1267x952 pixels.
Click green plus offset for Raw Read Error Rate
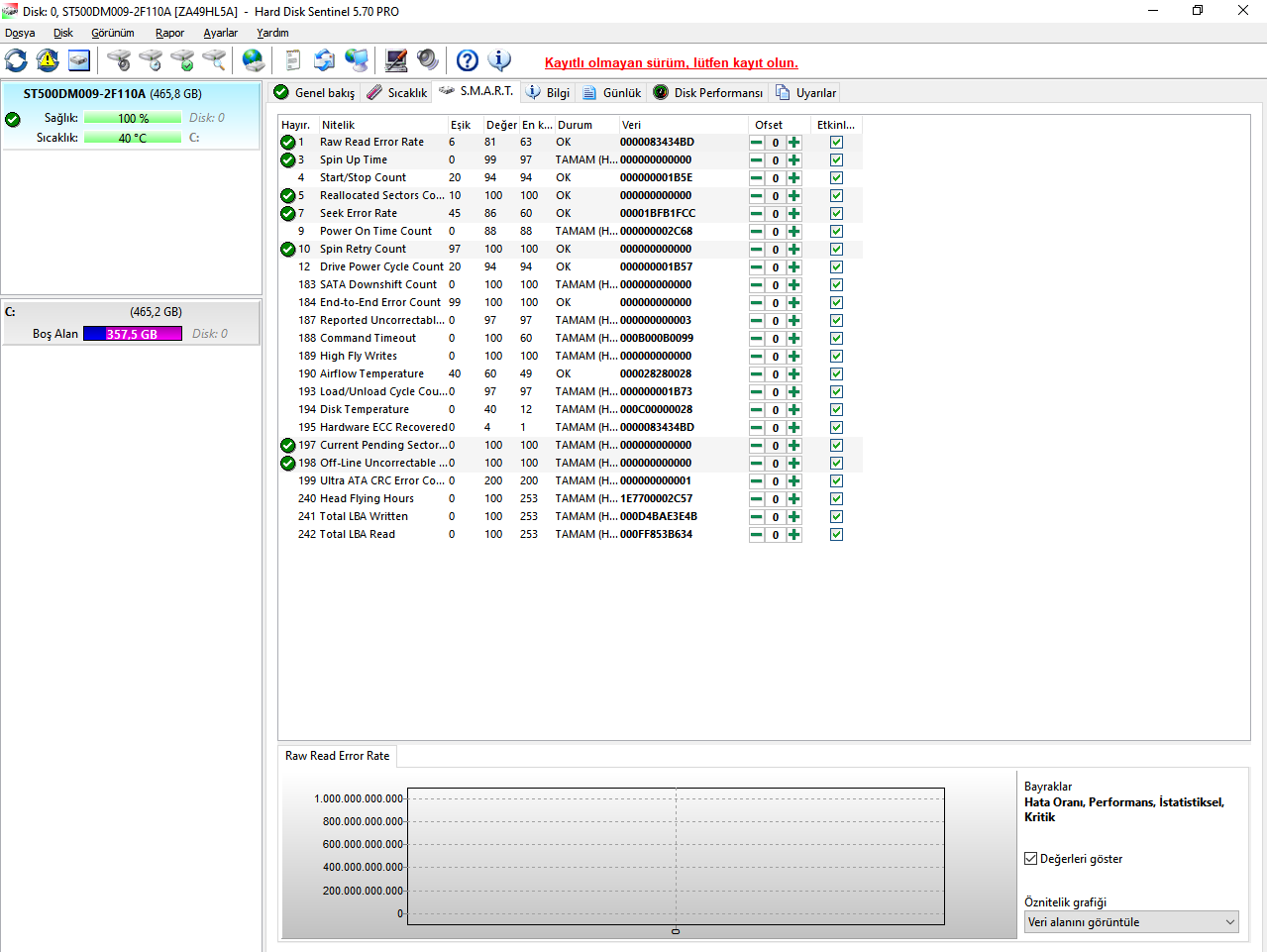click(x=793, y=143)
